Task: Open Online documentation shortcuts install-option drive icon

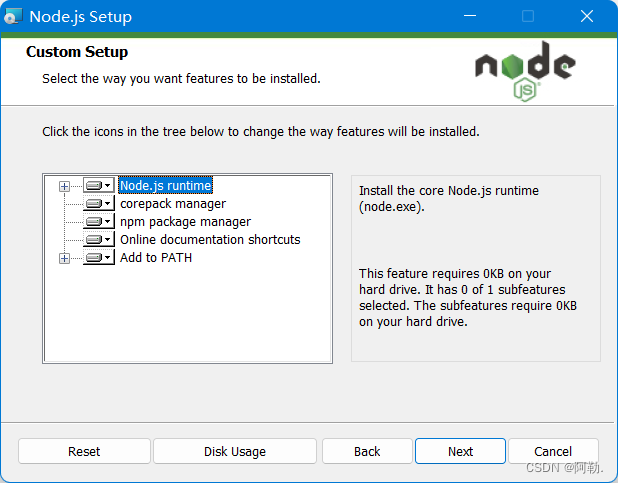Action: 99,239
